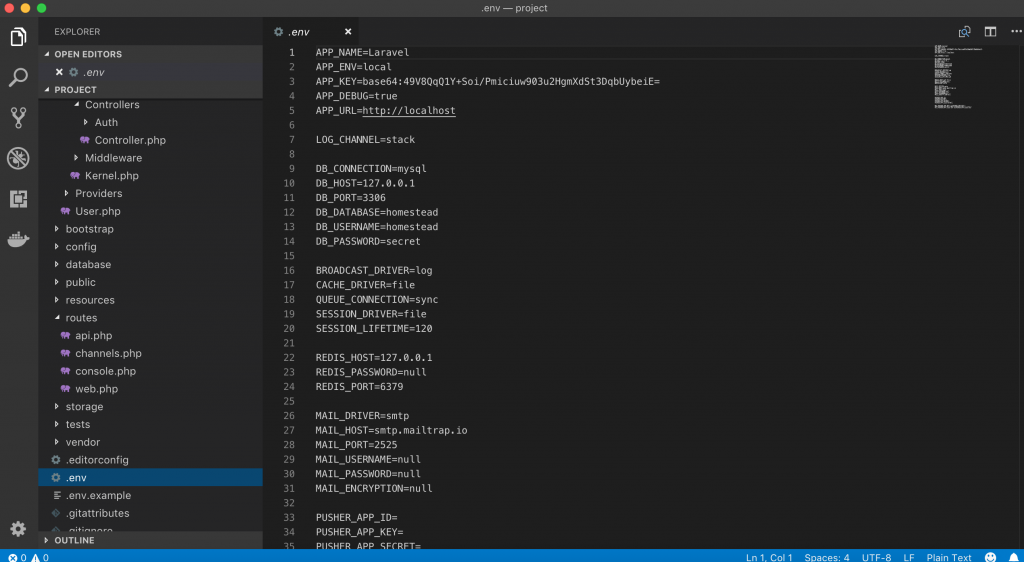Open web.php in routes
The width and height of the screenshot is (1024, 562).
pos(96,389)
